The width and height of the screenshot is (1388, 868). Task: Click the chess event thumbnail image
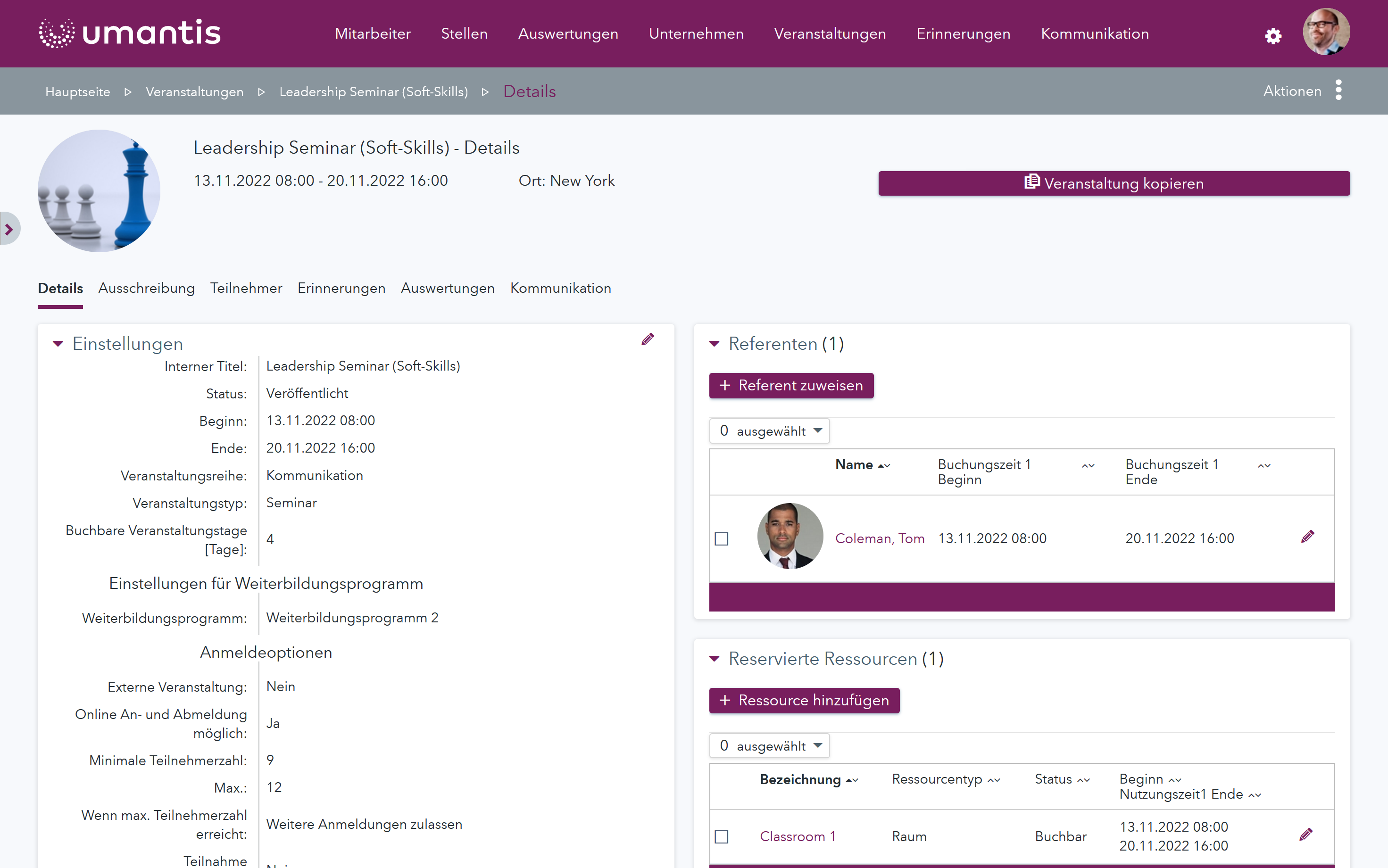(99, 190)
